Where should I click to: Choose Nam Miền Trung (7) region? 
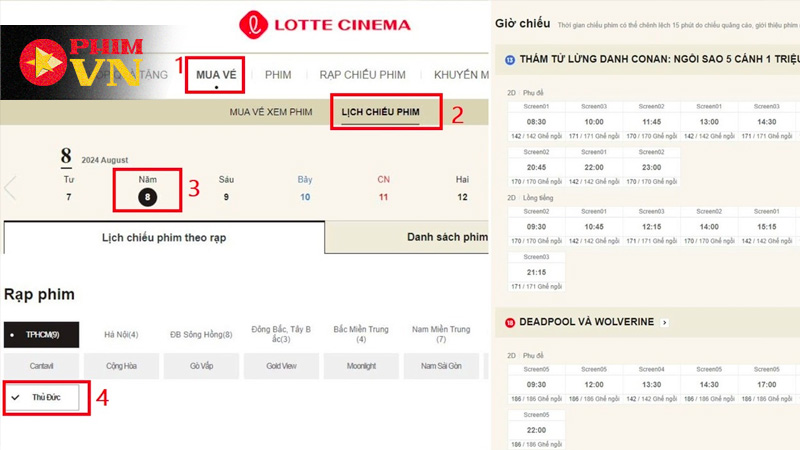[x=441, y=334]
